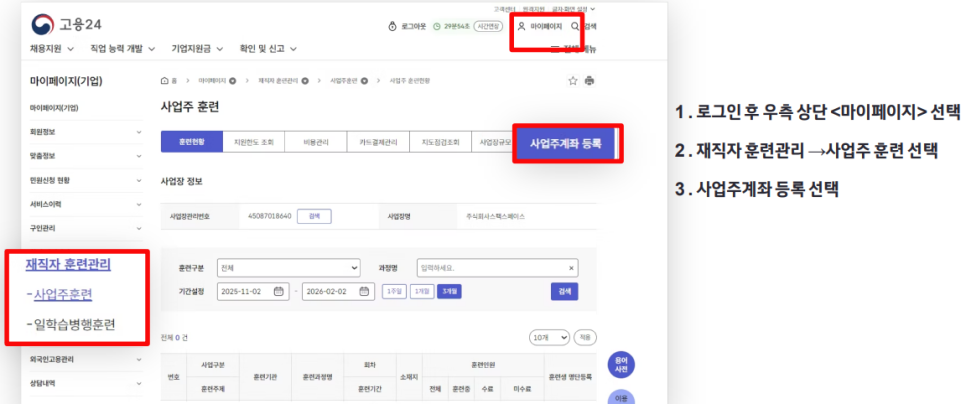This screenshot has height=404, width=966.
Task: Click the 검색 magnifier icon in header
Action: pos(575,26)
